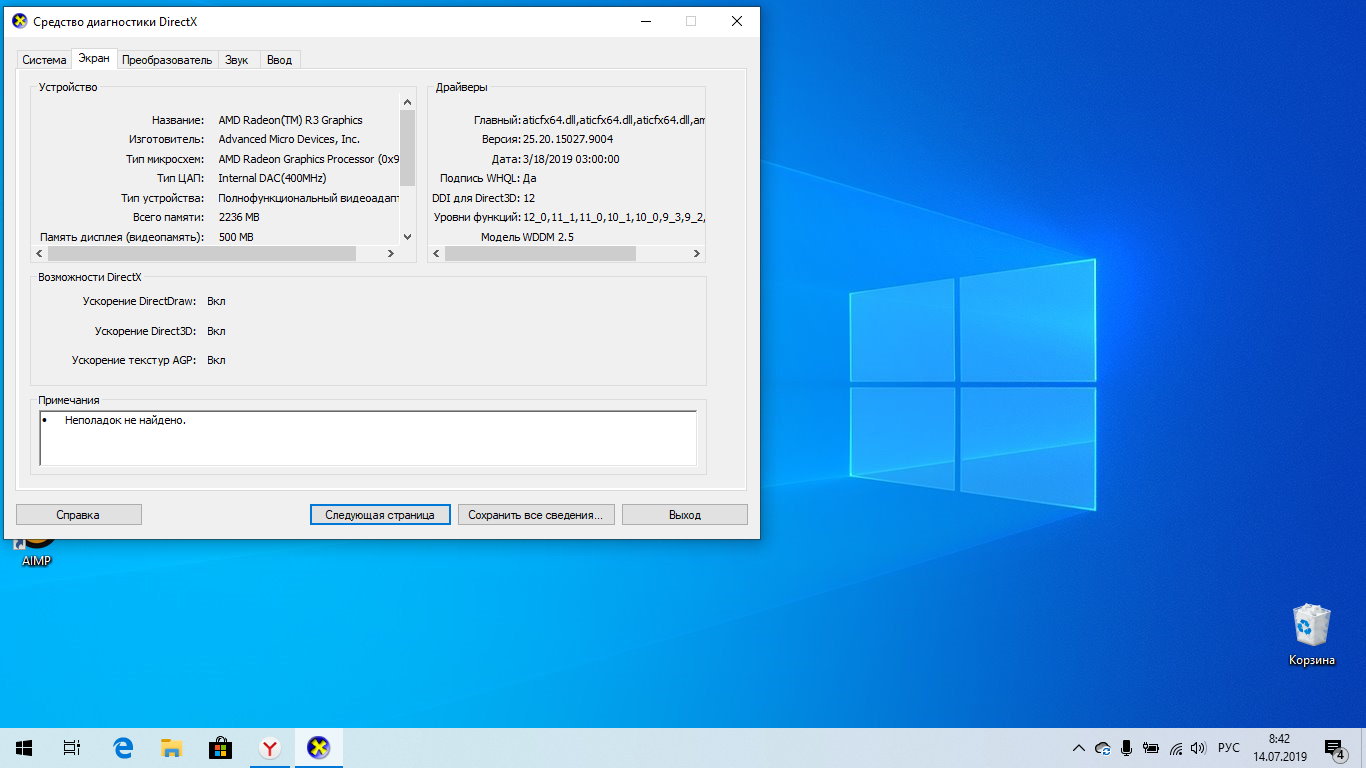This screenshot has height=768, width=1366.
Task: Click driver version 25.20.15027.9004
Action: 568,139
